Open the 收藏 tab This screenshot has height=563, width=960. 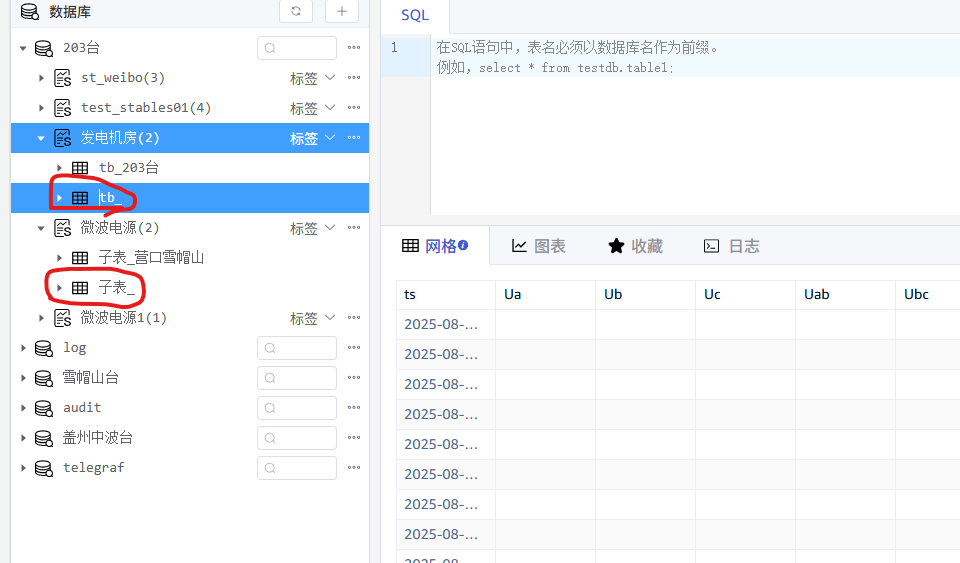pos(635,246)
